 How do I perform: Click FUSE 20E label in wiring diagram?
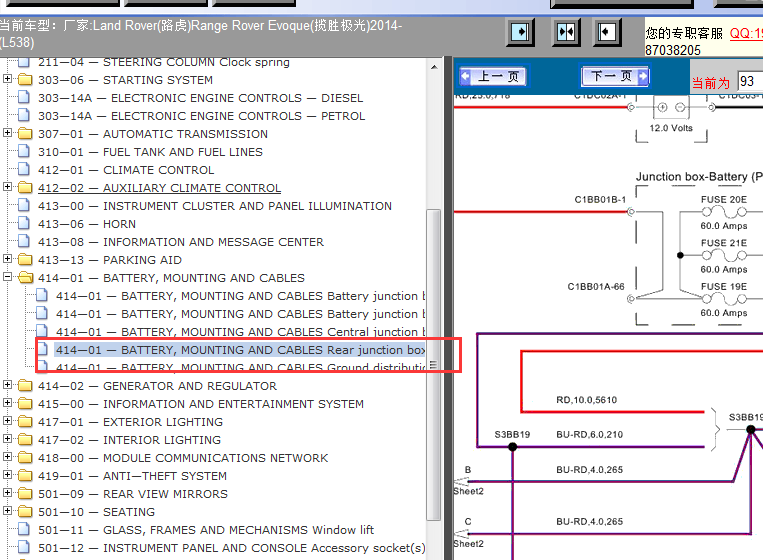[x=724, y=199]
